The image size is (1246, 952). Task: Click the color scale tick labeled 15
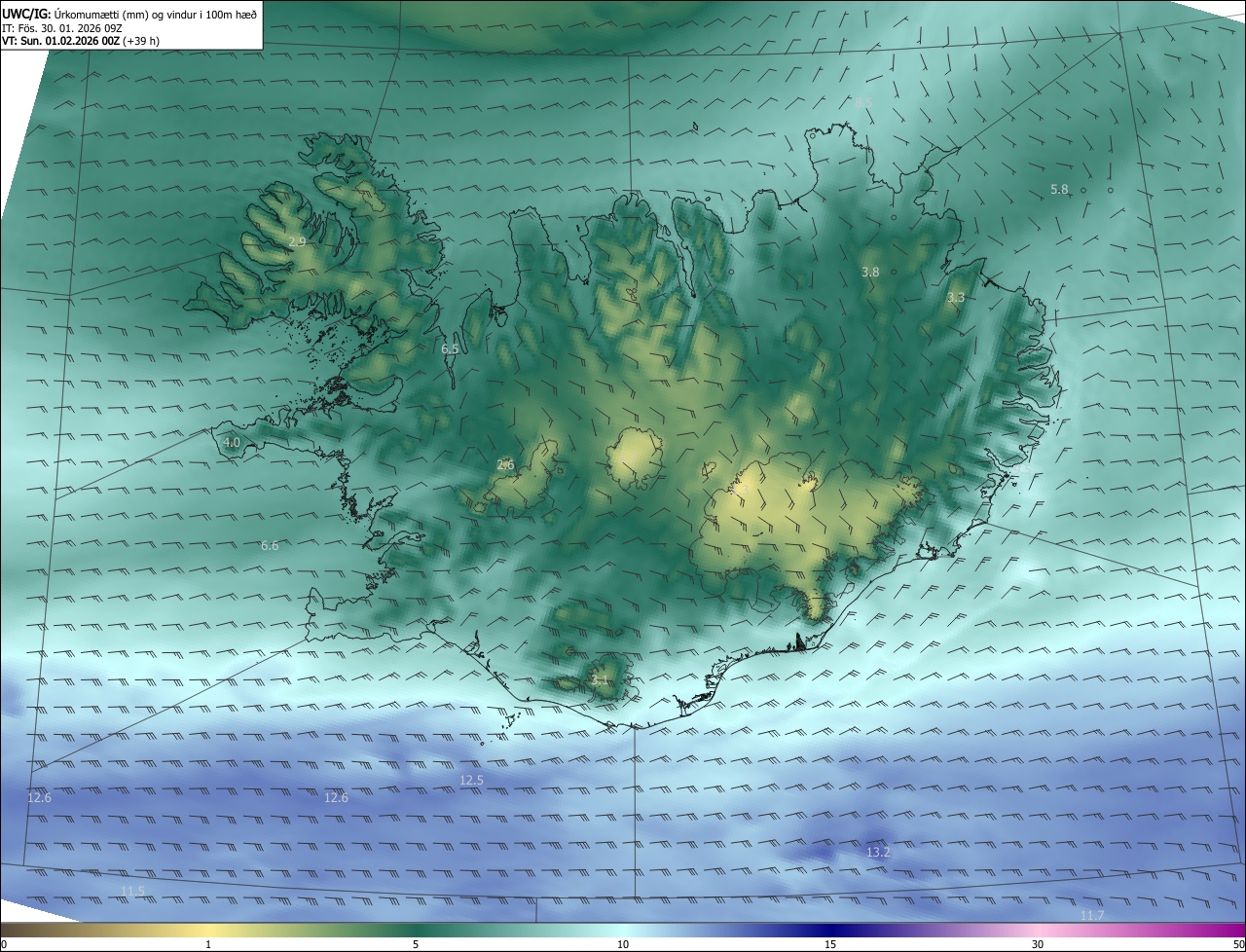tap(830, 944)
